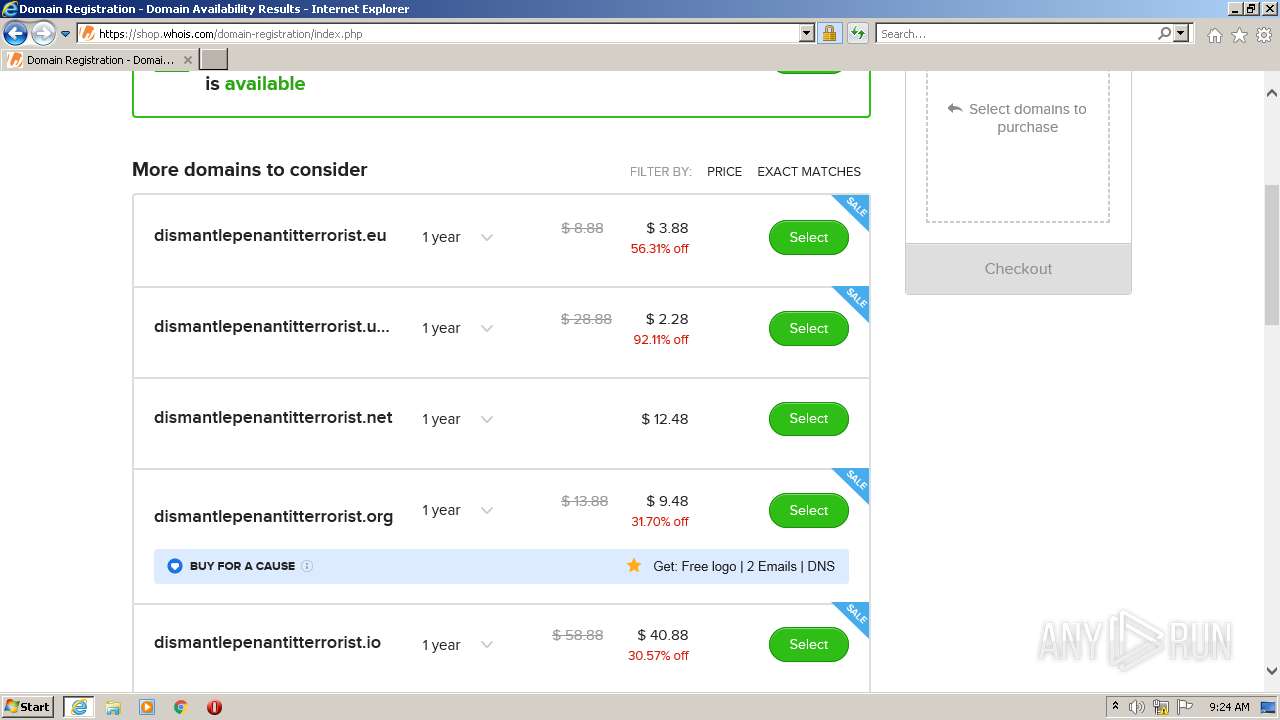
Task: Click the Buy for a Cause heart icon
Action: (175, 566)
